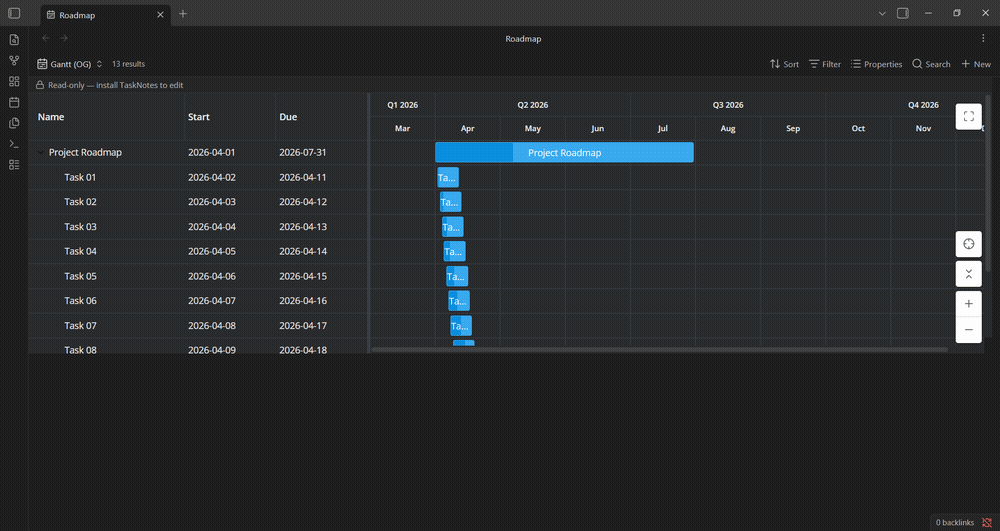Open the tab list dropdown arrow

[882, 13]
